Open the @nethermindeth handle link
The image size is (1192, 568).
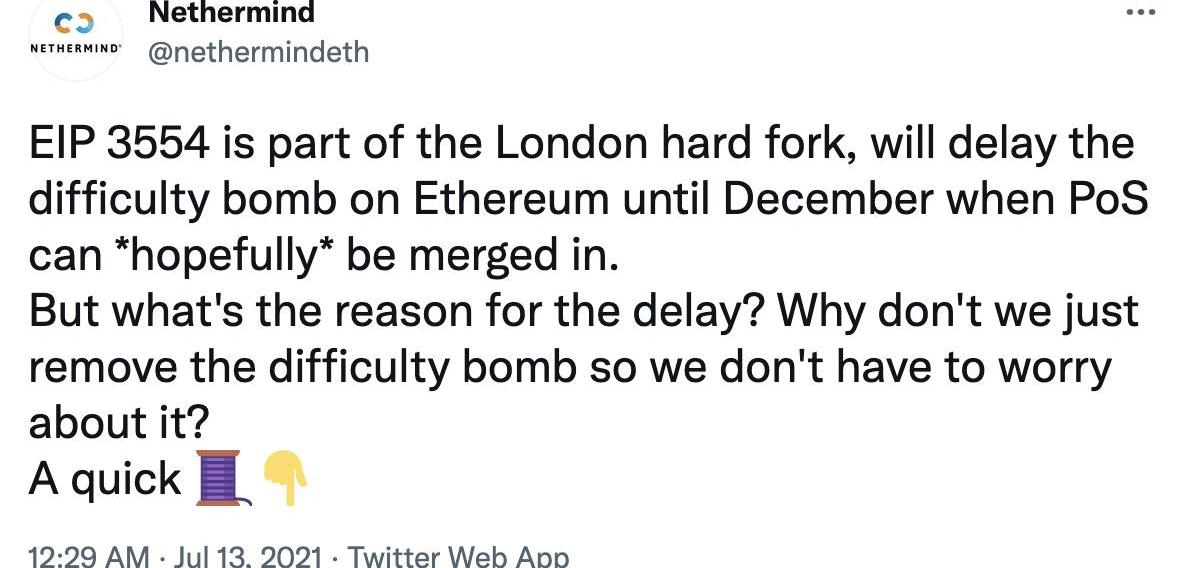point(258,52)
